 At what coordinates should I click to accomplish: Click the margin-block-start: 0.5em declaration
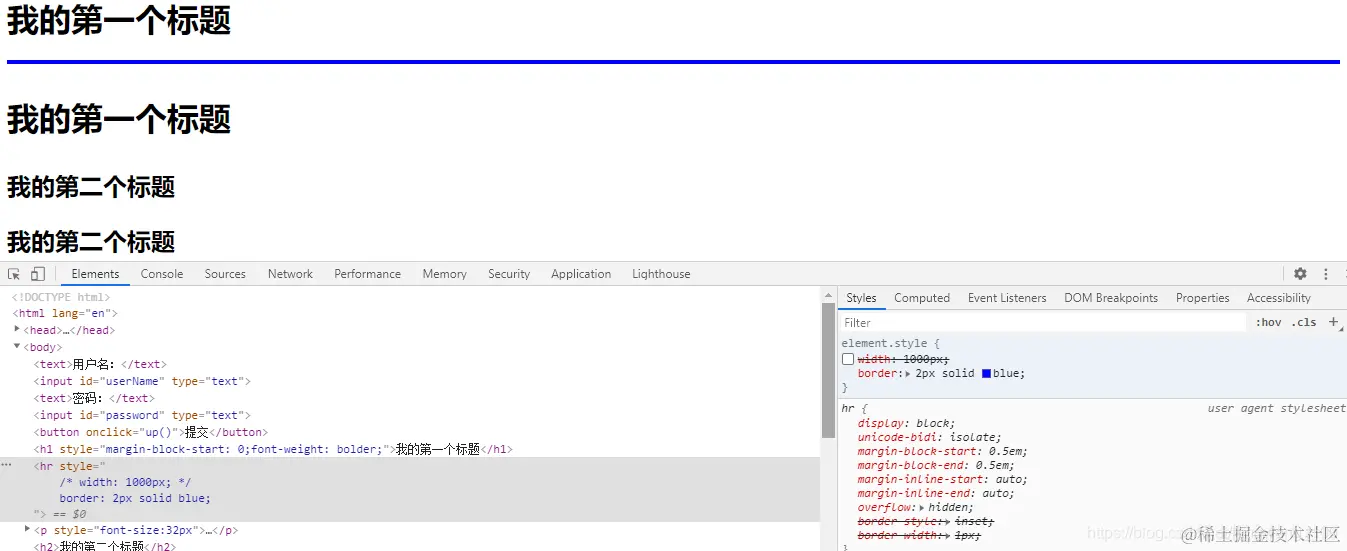click(x=942, y=451)
